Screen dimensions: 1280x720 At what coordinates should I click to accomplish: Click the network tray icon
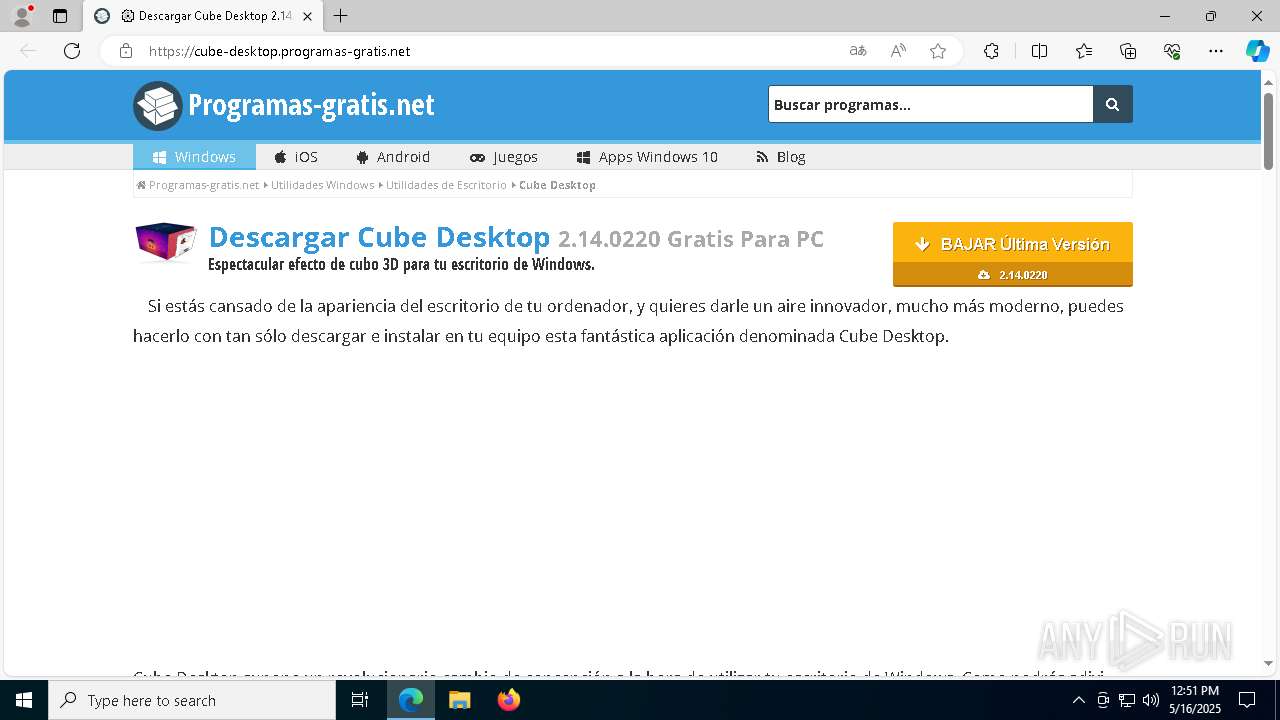tap(1127, 700)
